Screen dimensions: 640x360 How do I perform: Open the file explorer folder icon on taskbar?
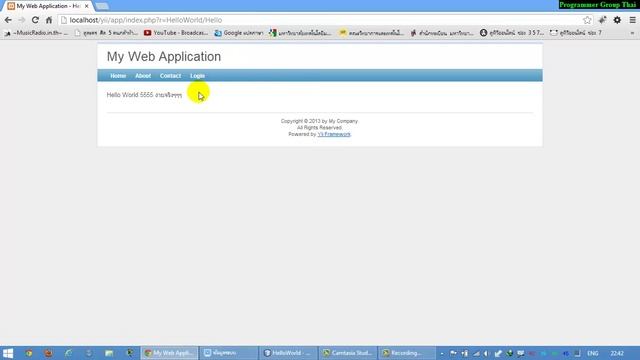[x=109, y=353]
